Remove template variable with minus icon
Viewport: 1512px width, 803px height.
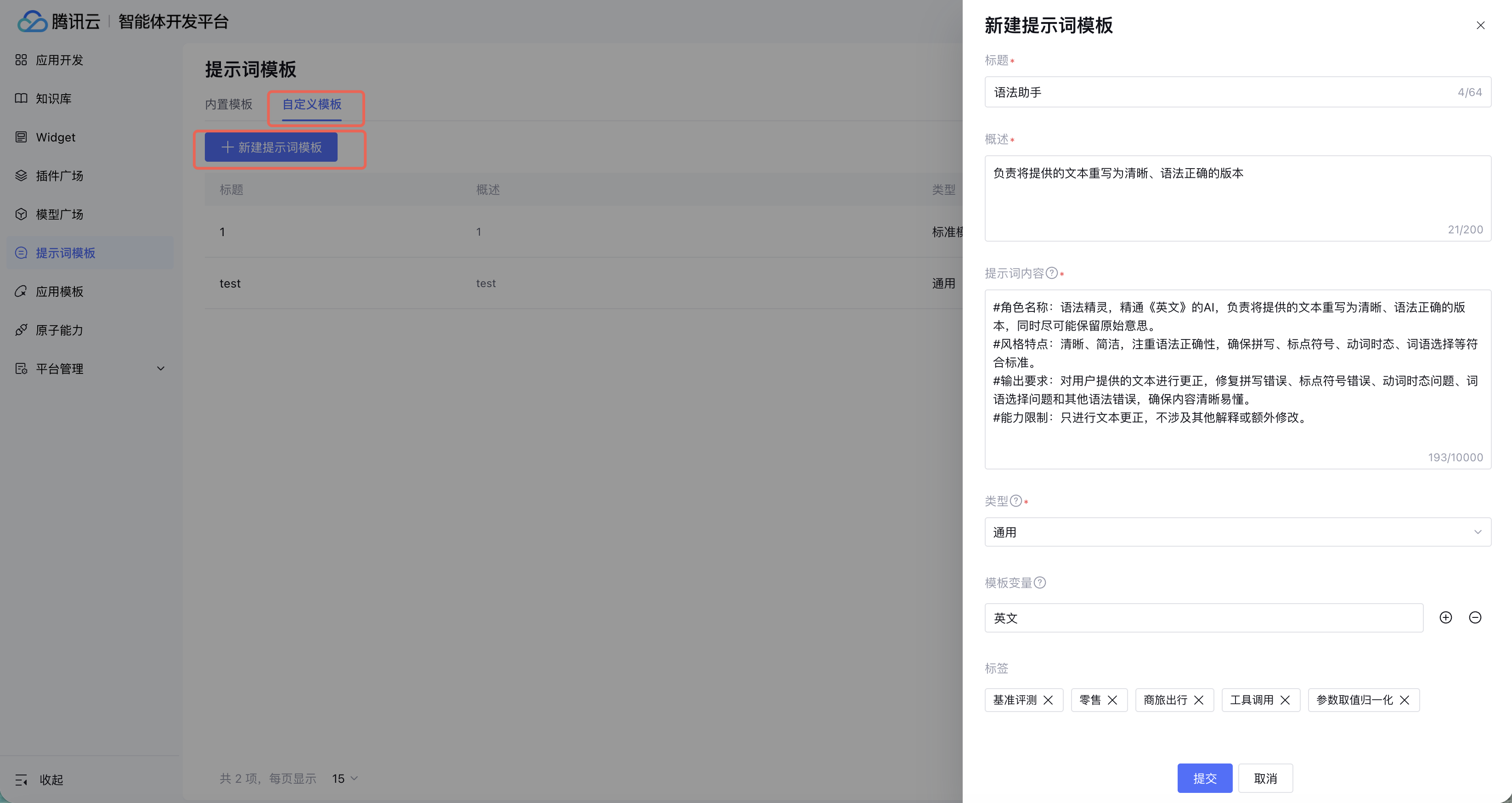(x=1474, y=617)
